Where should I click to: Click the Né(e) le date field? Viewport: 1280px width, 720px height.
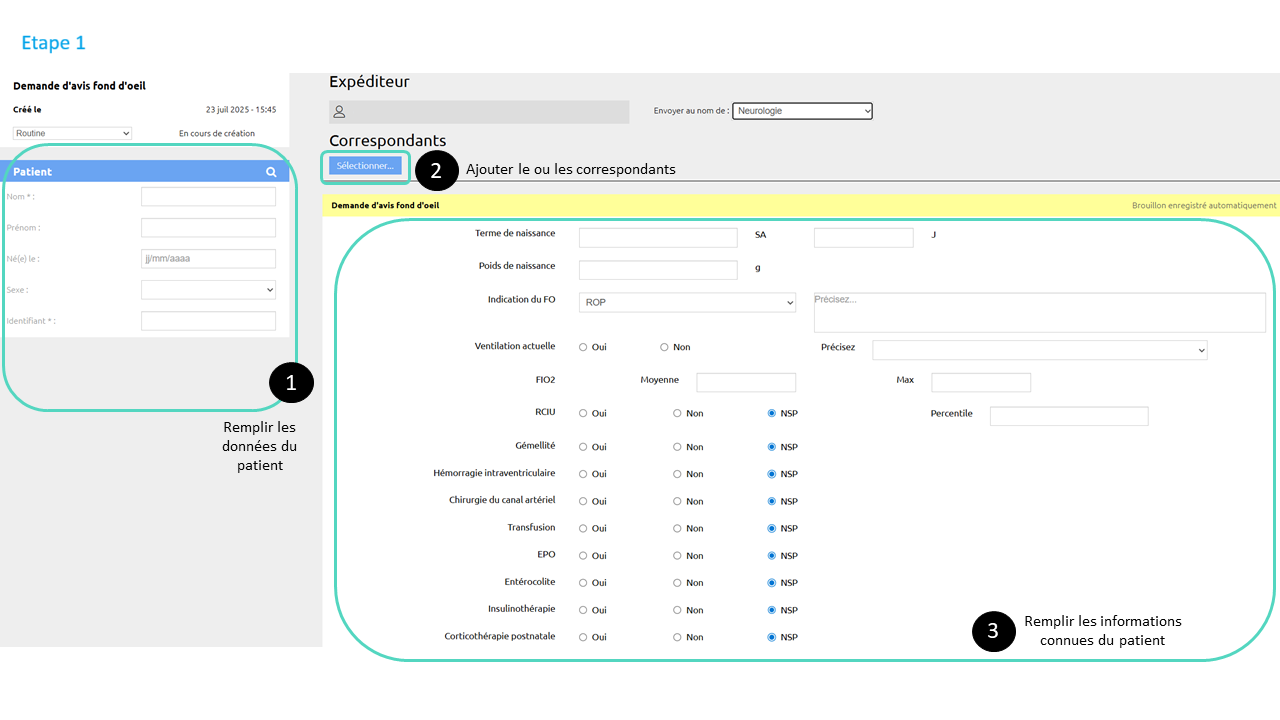click(x=208, y=259)
